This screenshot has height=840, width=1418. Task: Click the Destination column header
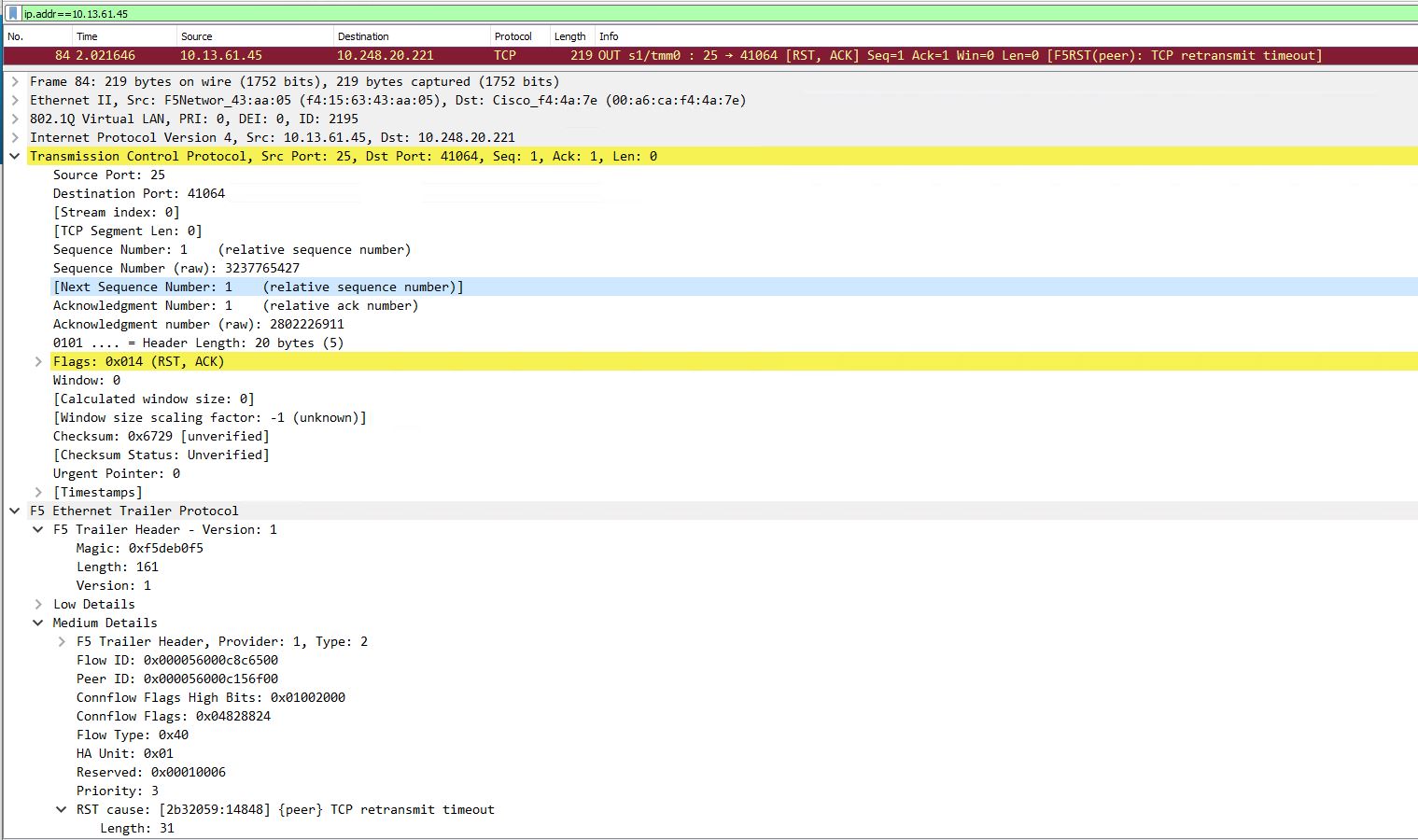(x=363, y=36)
